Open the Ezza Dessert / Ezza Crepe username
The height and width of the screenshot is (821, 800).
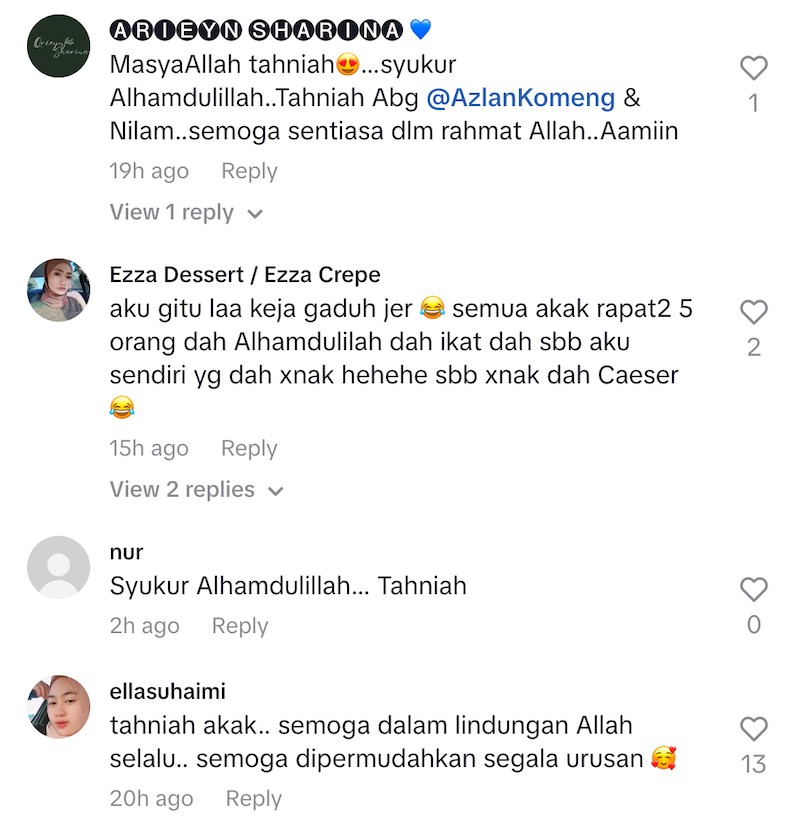(x=245, y=275)
